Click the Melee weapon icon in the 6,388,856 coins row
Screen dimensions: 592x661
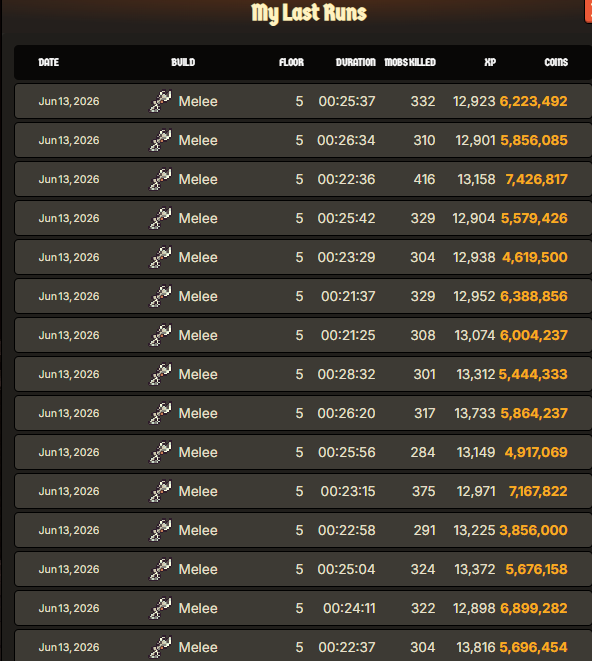click(x=160, y=296)
